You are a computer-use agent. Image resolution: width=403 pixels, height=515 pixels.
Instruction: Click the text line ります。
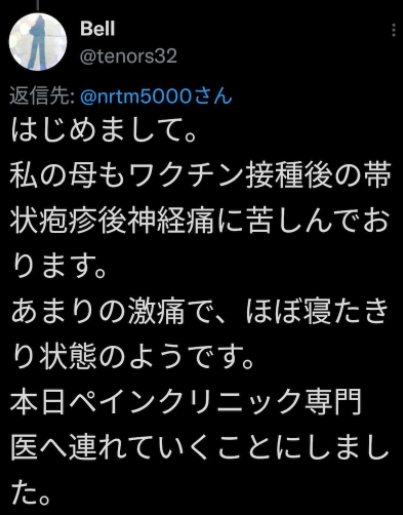pyautogui.click(x=59, y=266)
